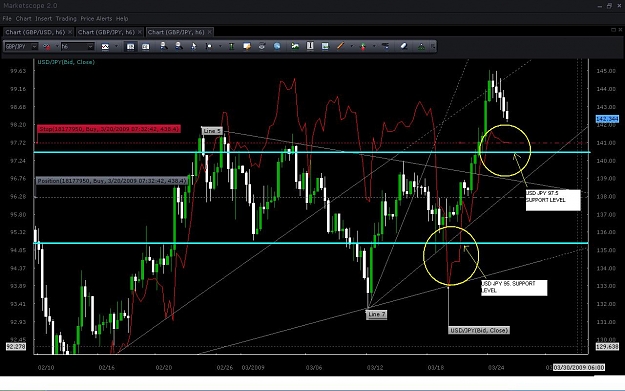625x391 pixels.
Task: Click the second chart window mode icon
Action: [145, 47]
